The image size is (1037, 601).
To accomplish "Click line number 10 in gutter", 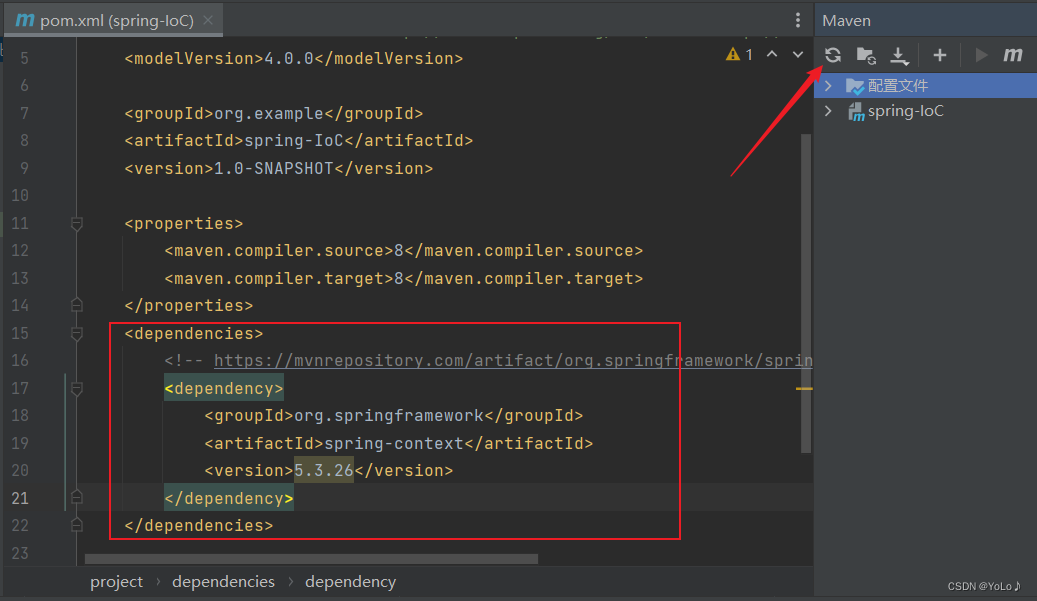I will (20, 196).
